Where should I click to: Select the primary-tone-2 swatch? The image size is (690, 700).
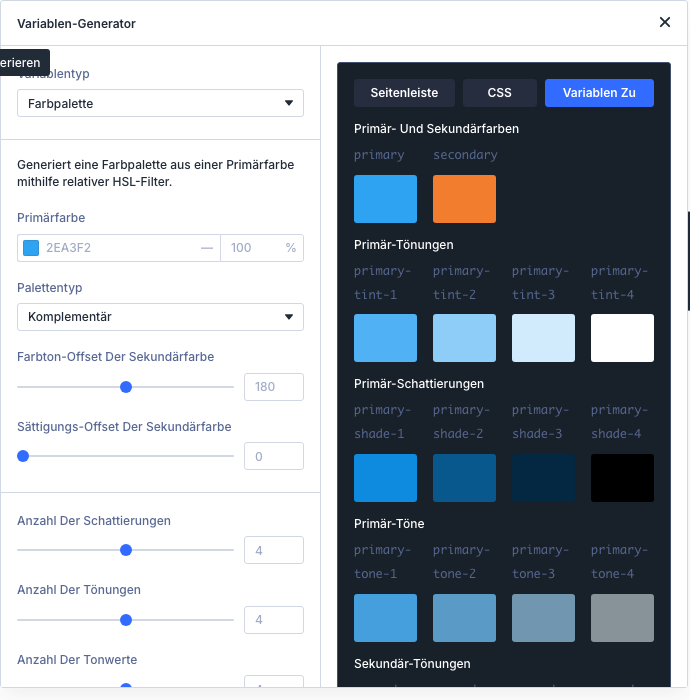point(464,618)
